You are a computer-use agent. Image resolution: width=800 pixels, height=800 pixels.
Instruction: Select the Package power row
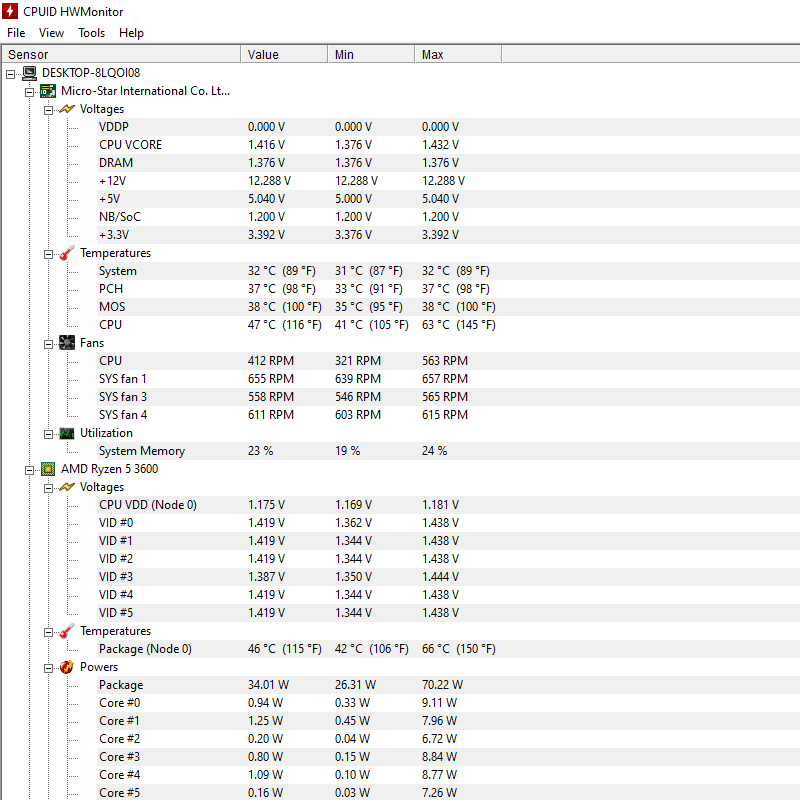coord(448,685)
